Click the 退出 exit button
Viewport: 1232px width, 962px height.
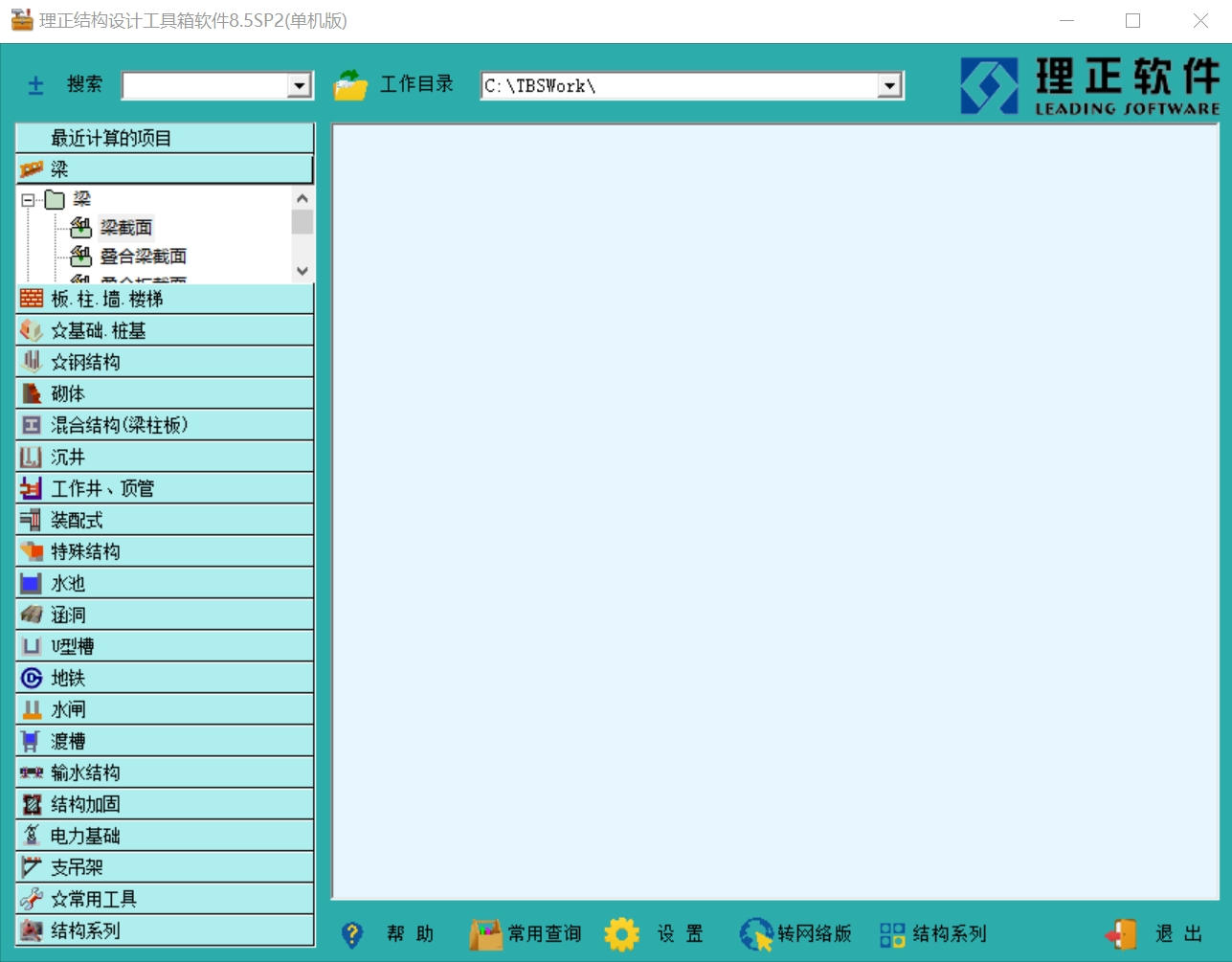[x=1154, y=933]
